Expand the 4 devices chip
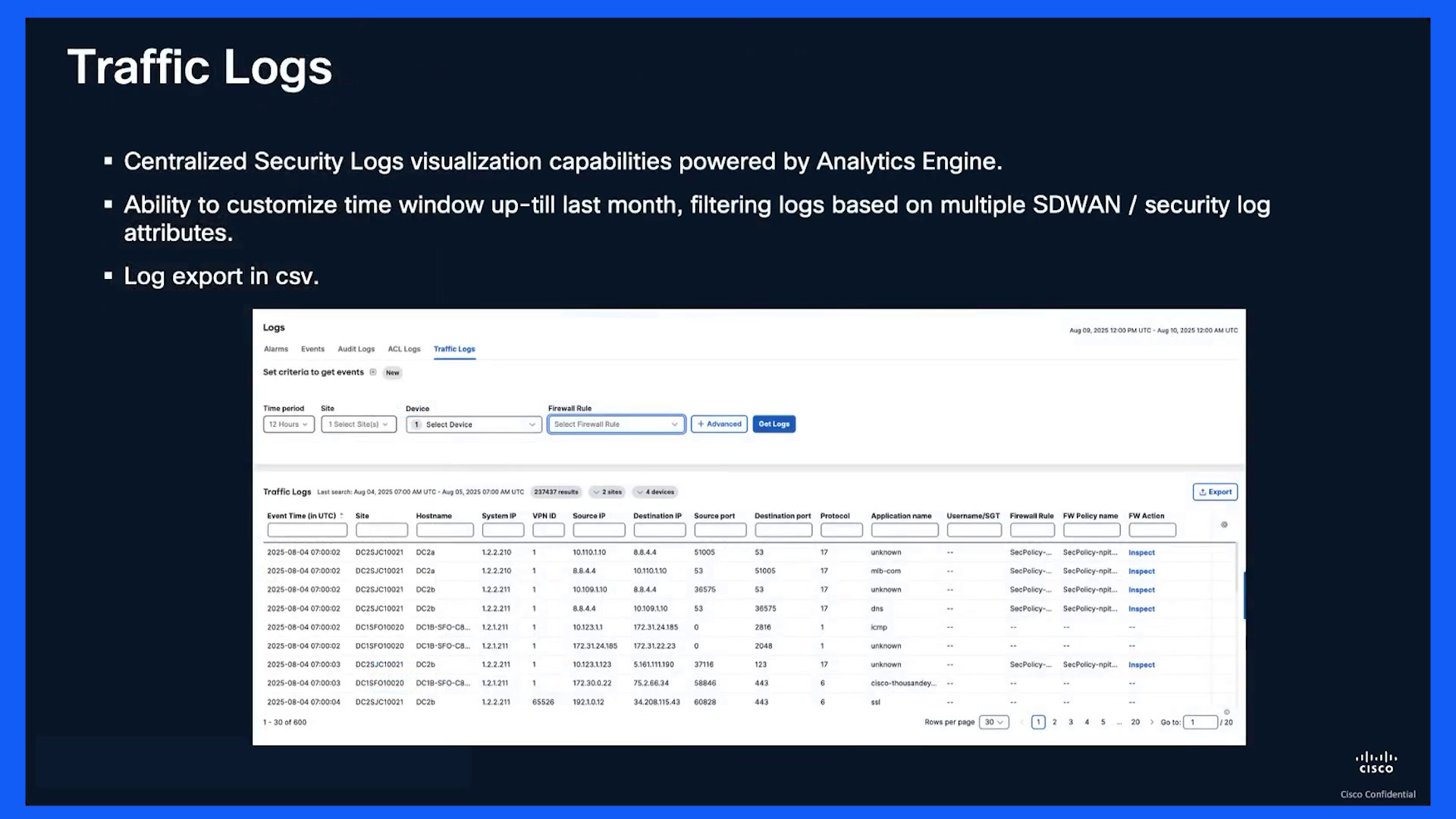Viewport: 1456px width, 819px height. click(x=656, y=492)
